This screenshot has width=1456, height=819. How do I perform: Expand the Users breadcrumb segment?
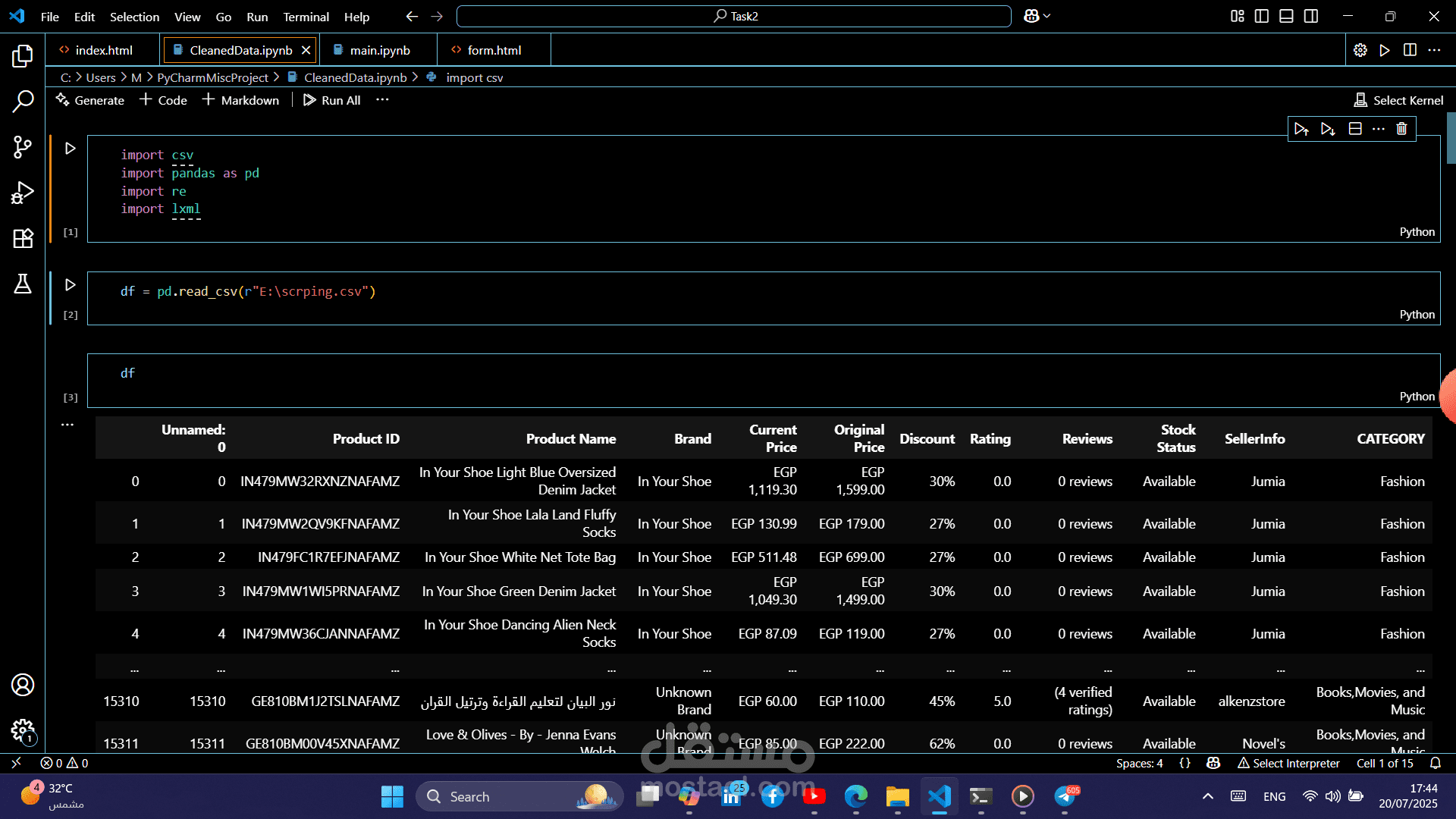[101, 77]
